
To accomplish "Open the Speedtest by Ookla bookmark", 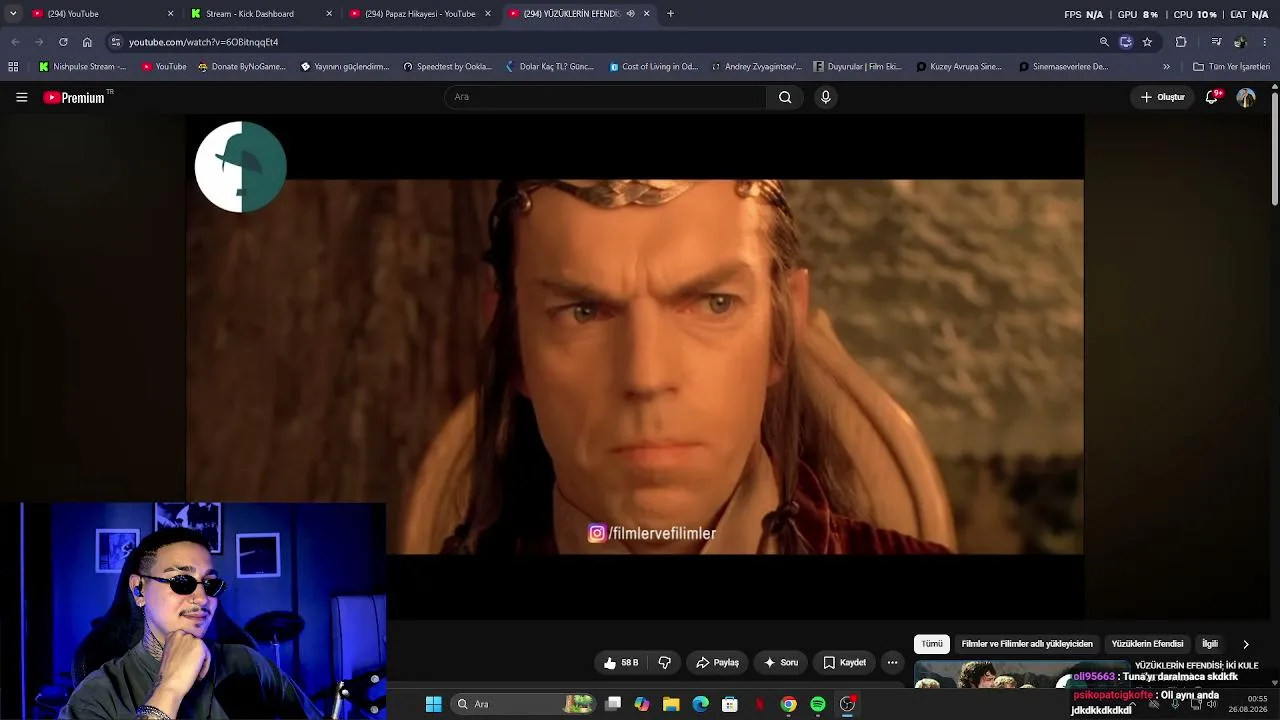I will (447, 67).
